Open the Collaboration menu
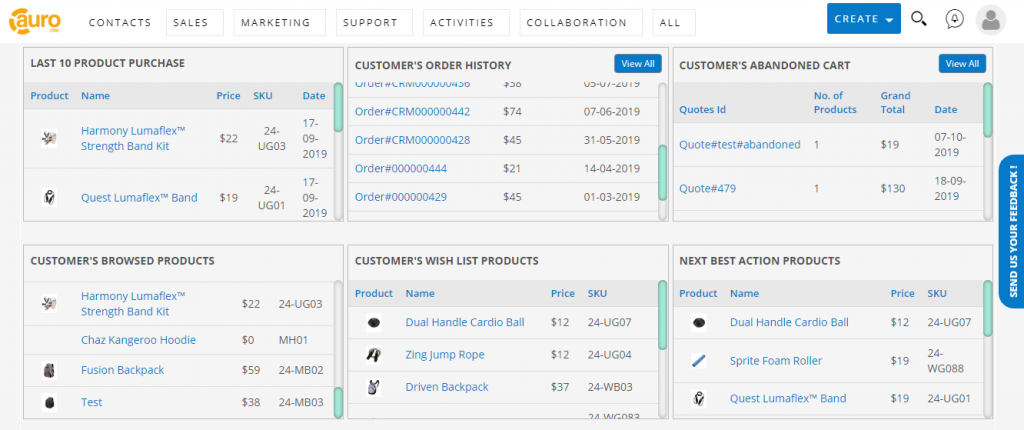The width and height of the screenshot is (1024, 430). tap(581, 22)
